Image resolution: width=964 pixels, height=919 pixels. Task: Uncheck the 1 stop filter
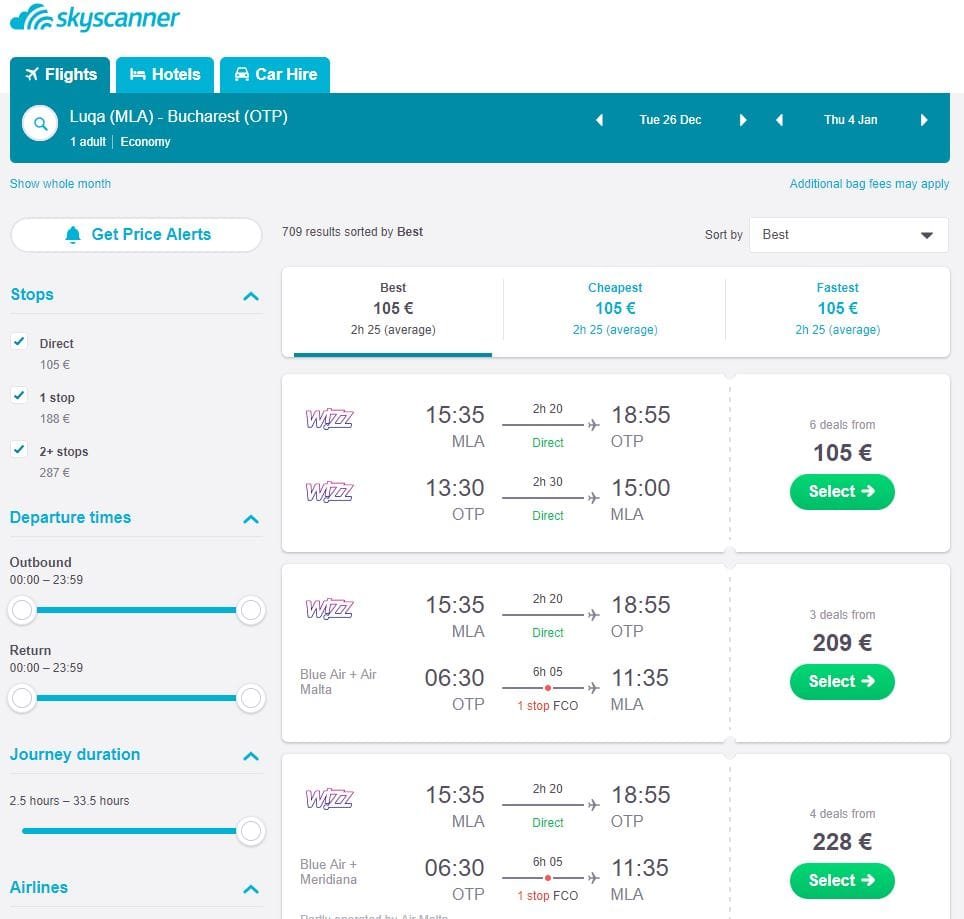click(19, 395)
